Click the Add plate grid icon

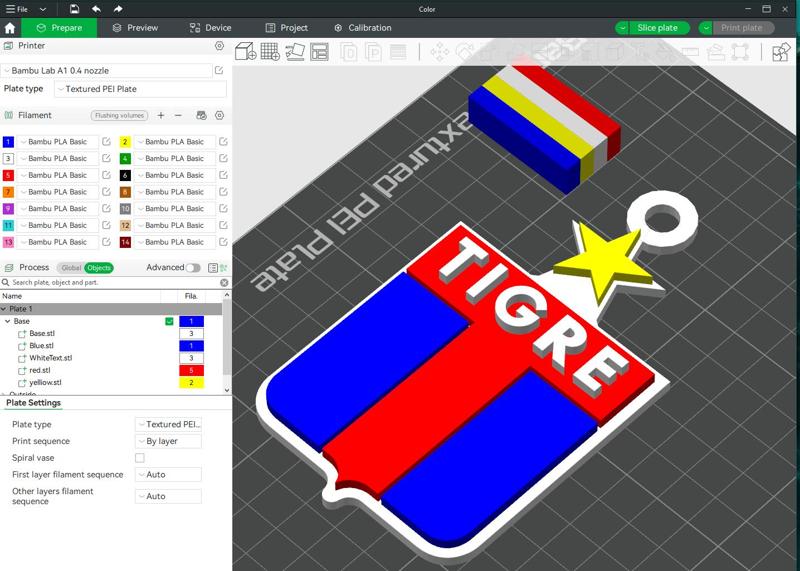click(x=270, y=52)
